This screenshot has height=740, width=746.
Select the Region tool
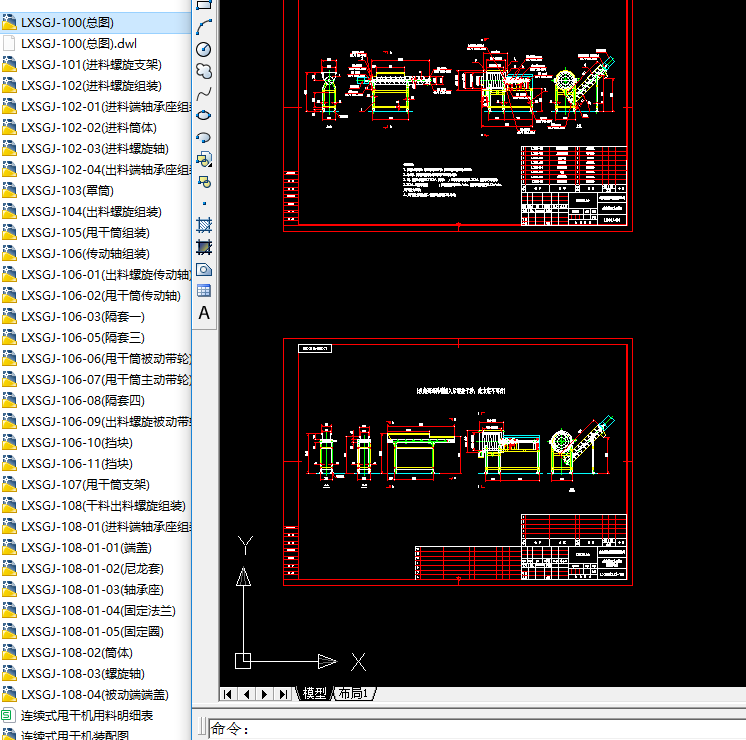coord(204,270)
